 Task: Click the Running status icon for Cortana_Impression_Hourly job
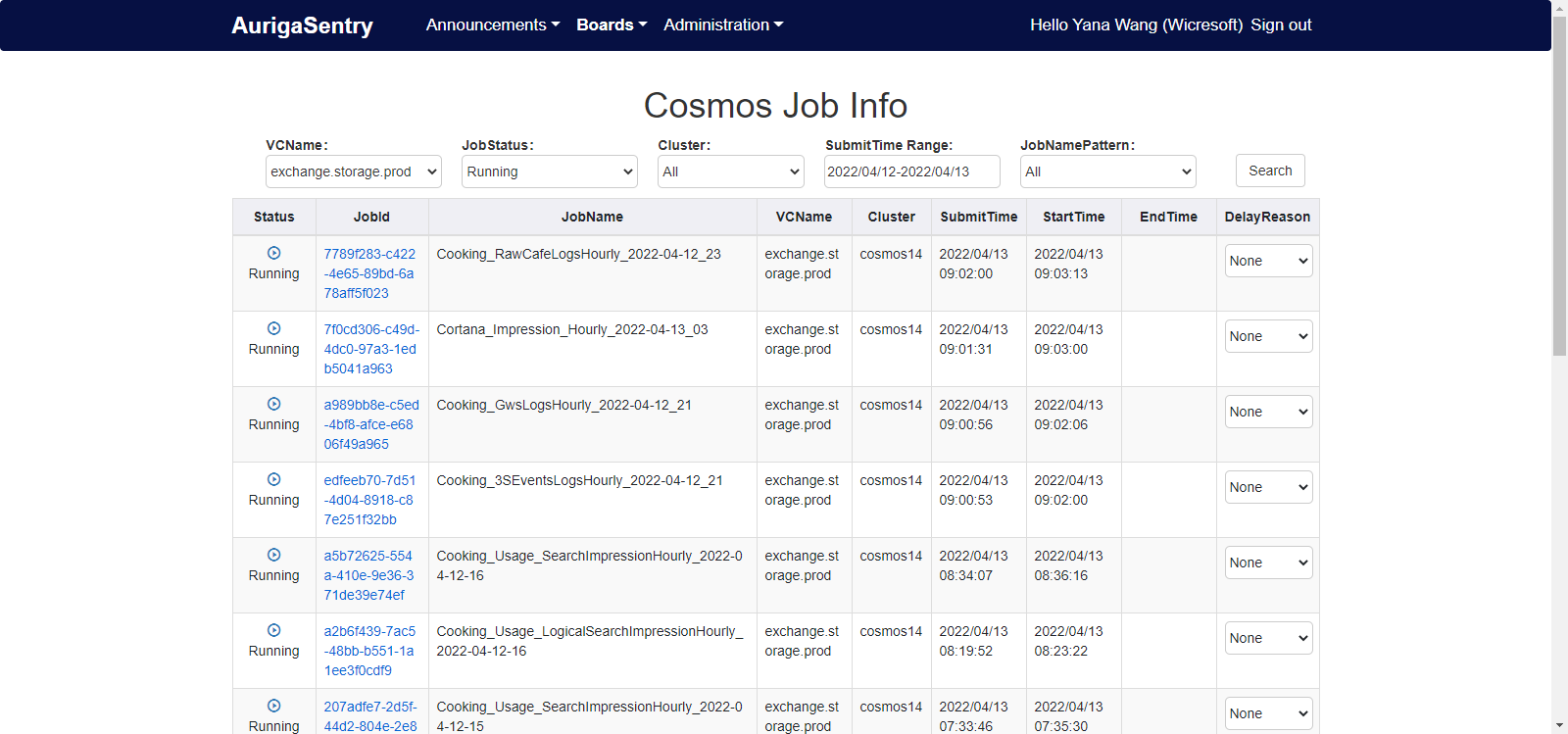(x=274, y=328)
